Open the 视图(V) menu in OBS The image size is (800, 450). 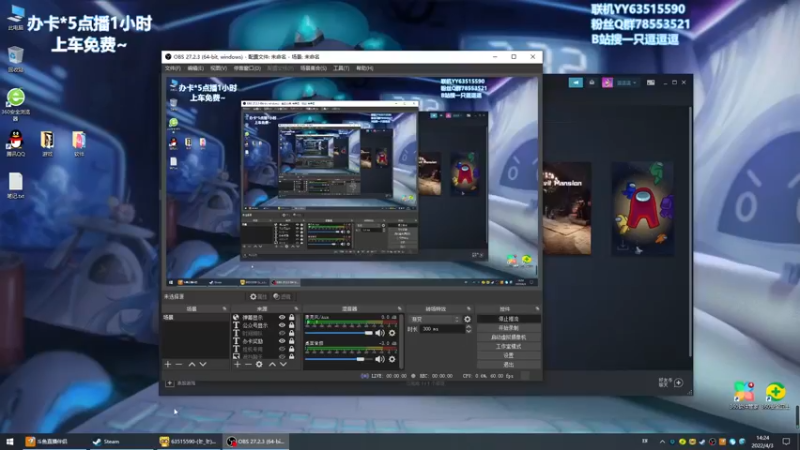click(218, 68)
